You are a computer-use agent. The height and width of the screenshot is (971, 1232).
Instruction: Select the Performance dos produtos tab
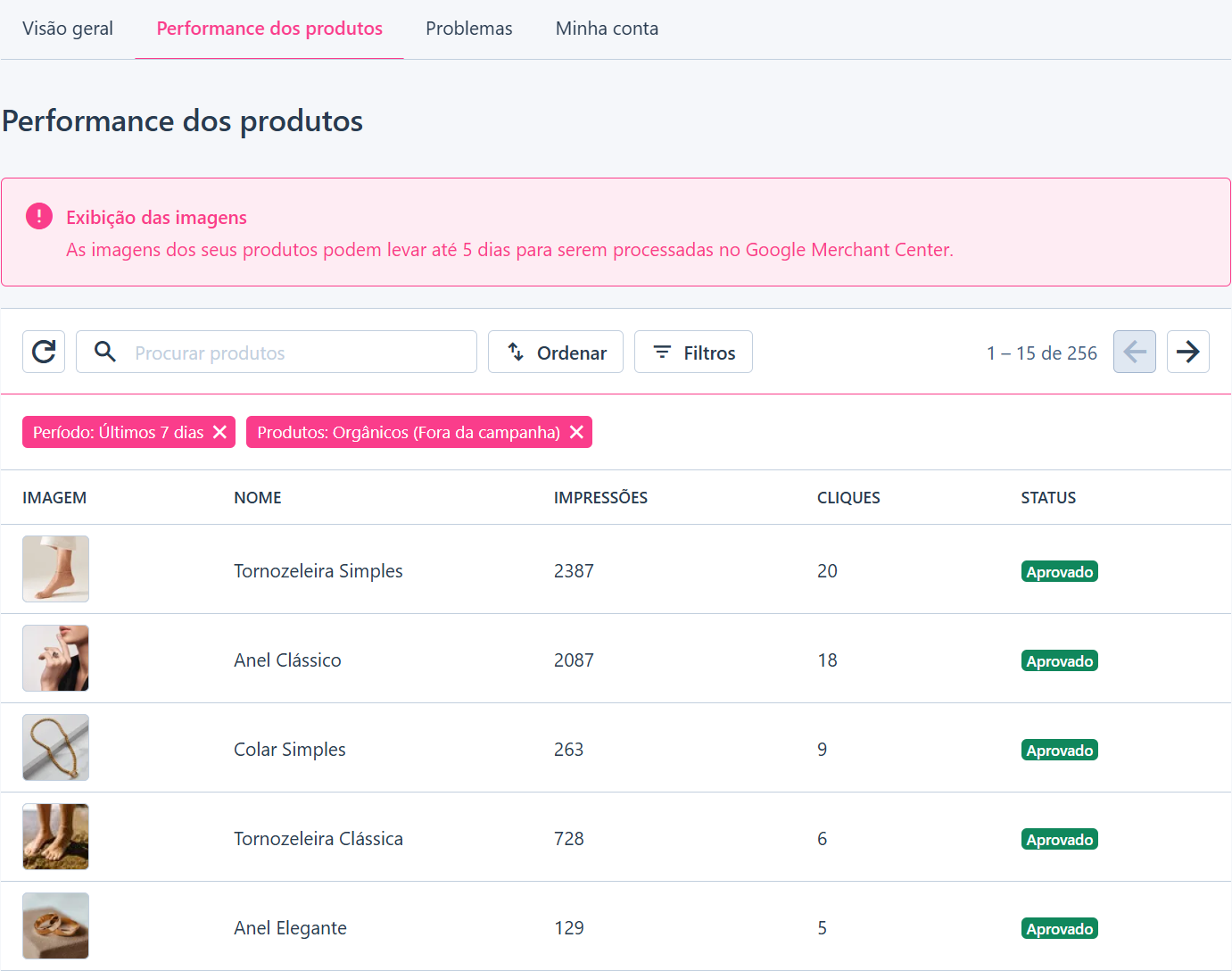[269, 29]
